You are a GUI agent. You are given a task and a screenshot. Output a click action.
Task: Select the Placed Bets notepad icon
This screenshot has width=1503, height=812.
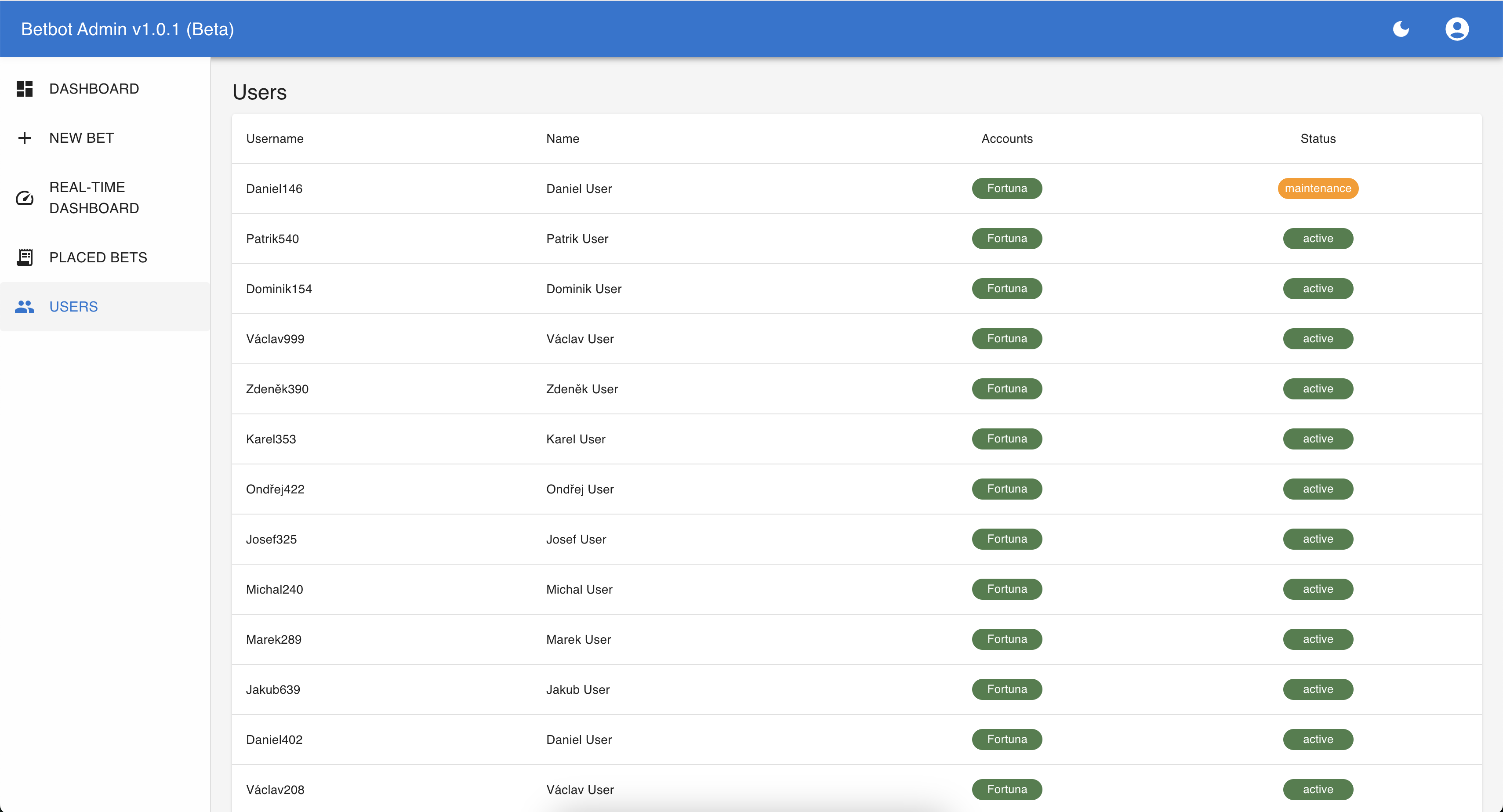25,257
